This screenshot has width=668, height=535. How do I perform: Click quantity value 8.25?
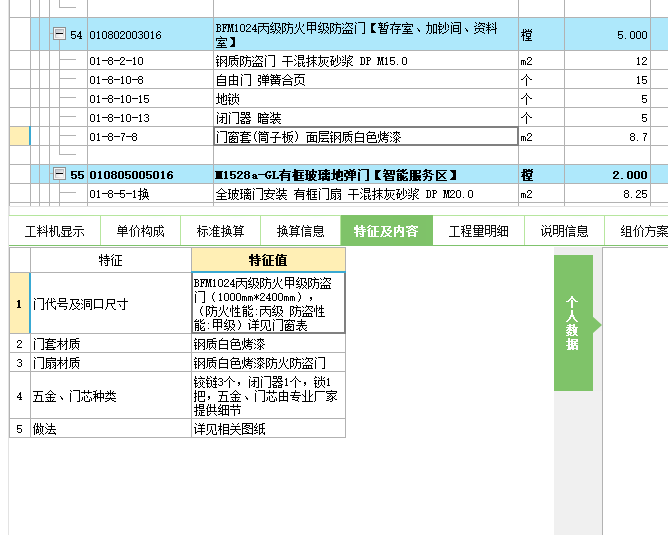(607, 194)
